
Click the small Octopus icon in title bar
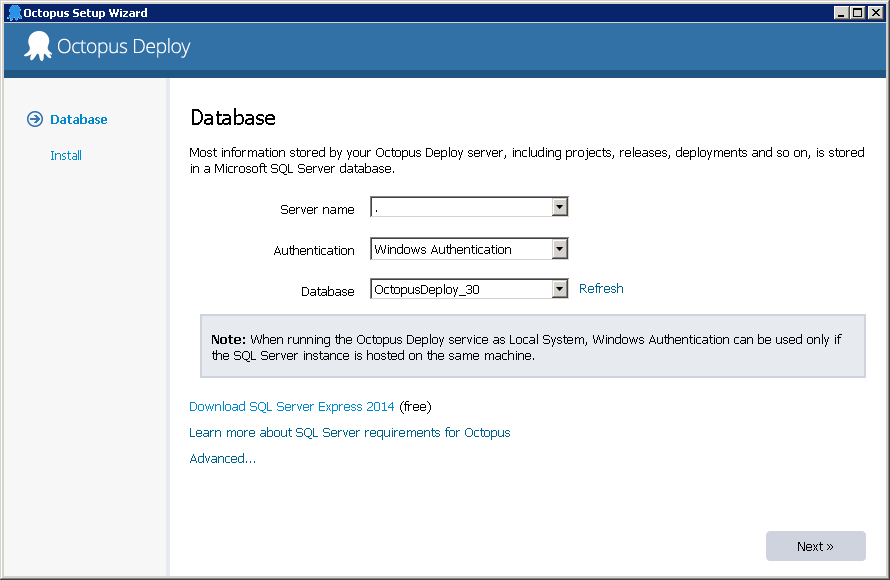[13, 13]
